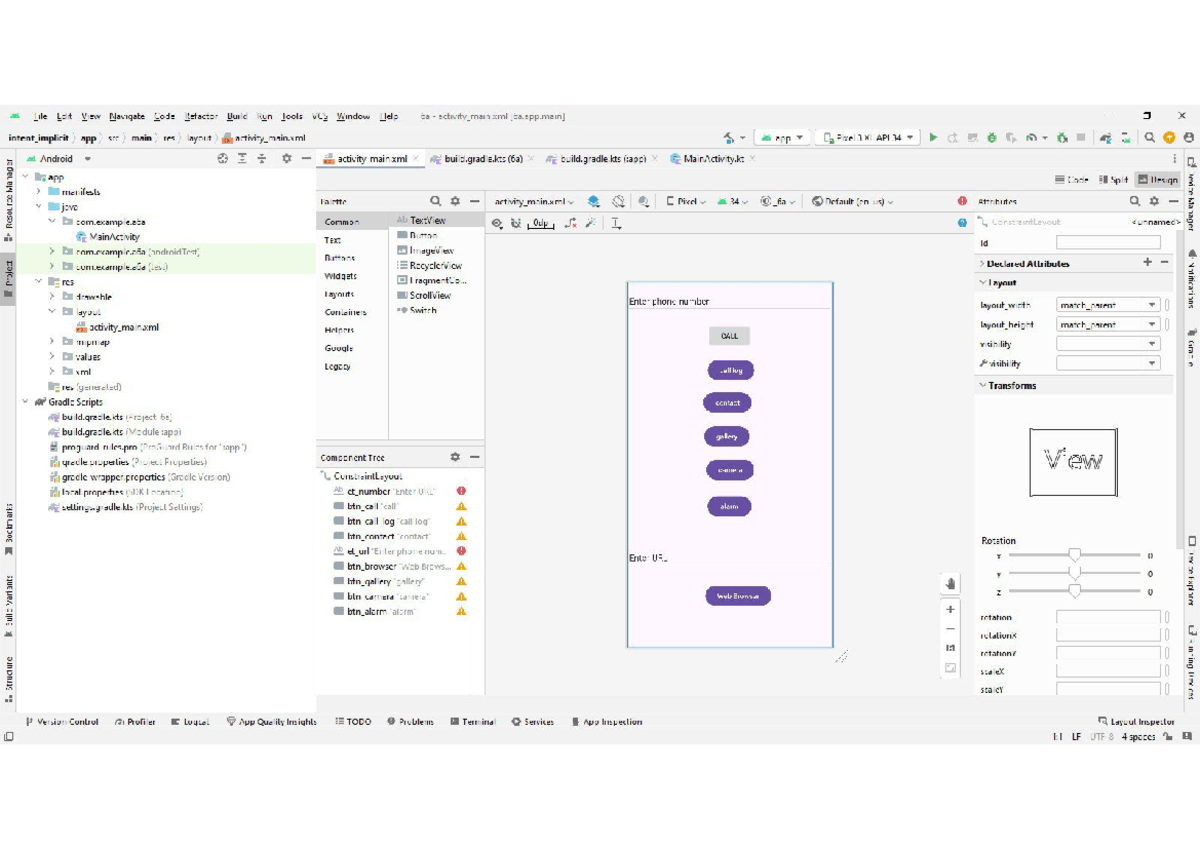Image resolution: width=1200 pixels, height=849 pixels.
Task: Switch editor to Split view mode
Action: click(1113, 180)
